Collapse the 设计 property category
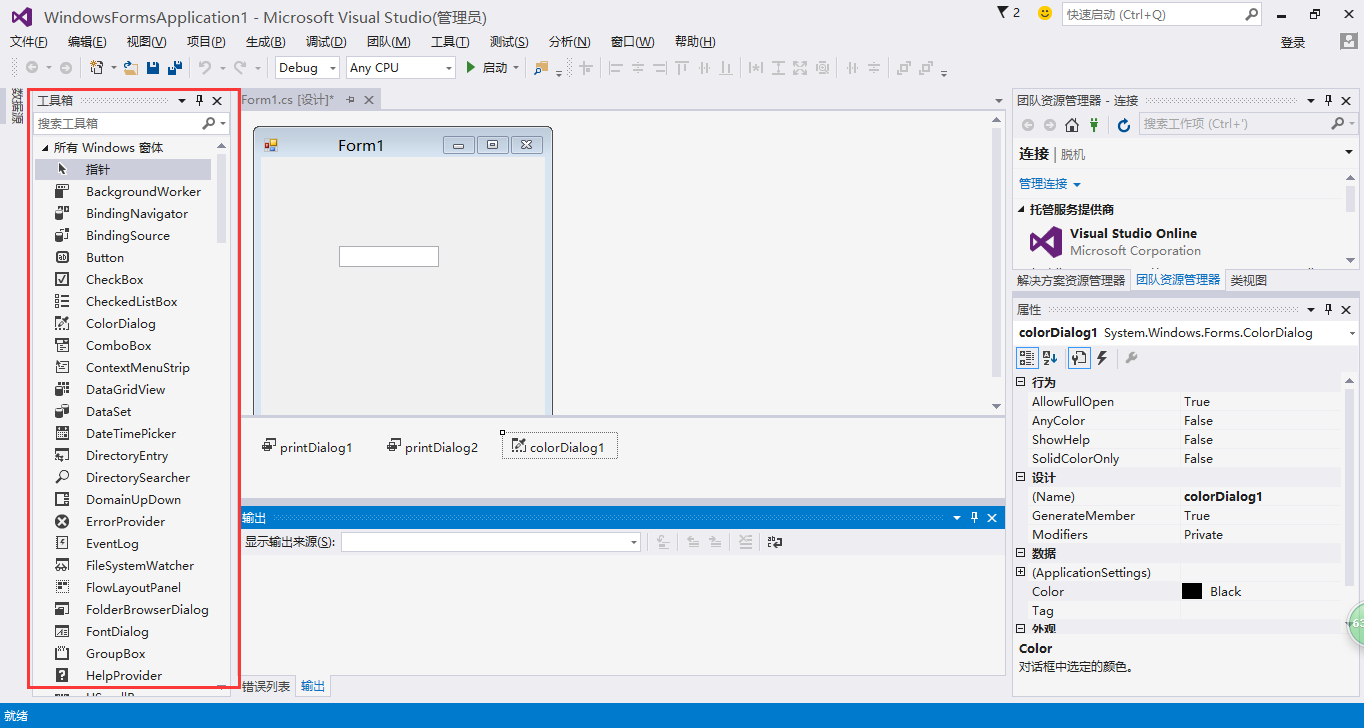The width and height of the screenshot is (1364, 728). (x=1021, y=477)
